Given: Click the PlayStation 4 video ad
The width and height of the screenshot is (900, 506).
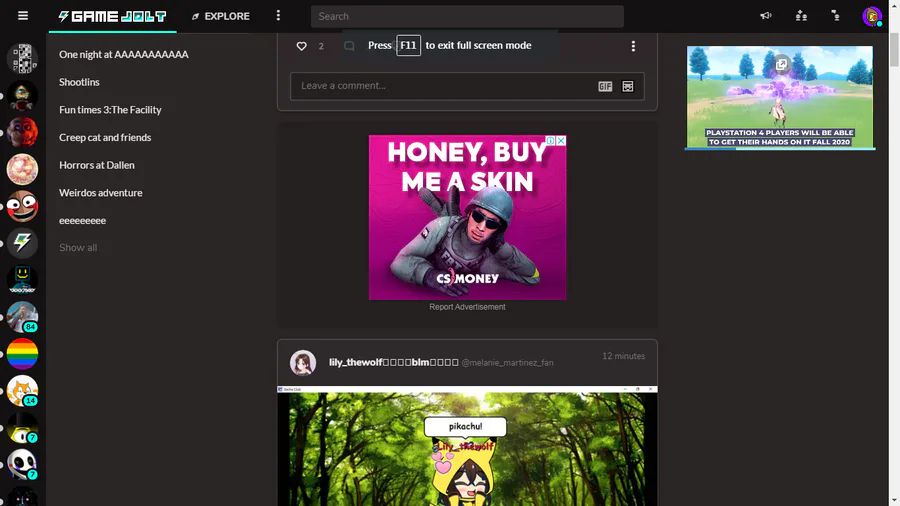Looking at the screenshot, I should pos(780,98).
